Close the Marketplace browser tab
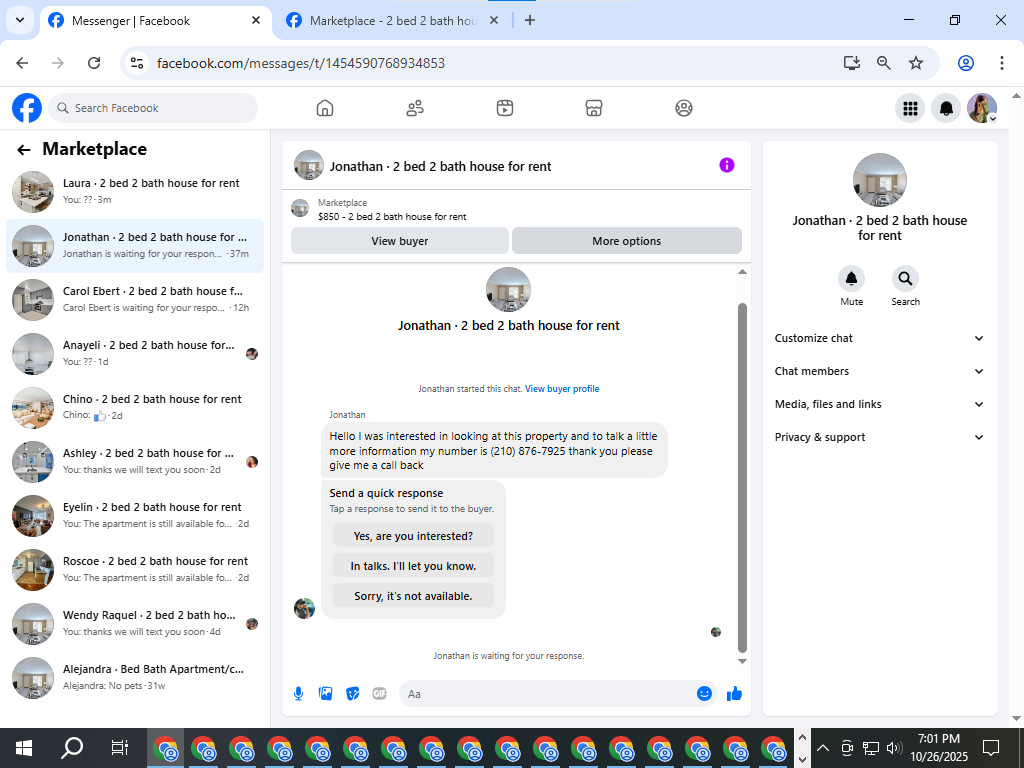 [494, 20]
